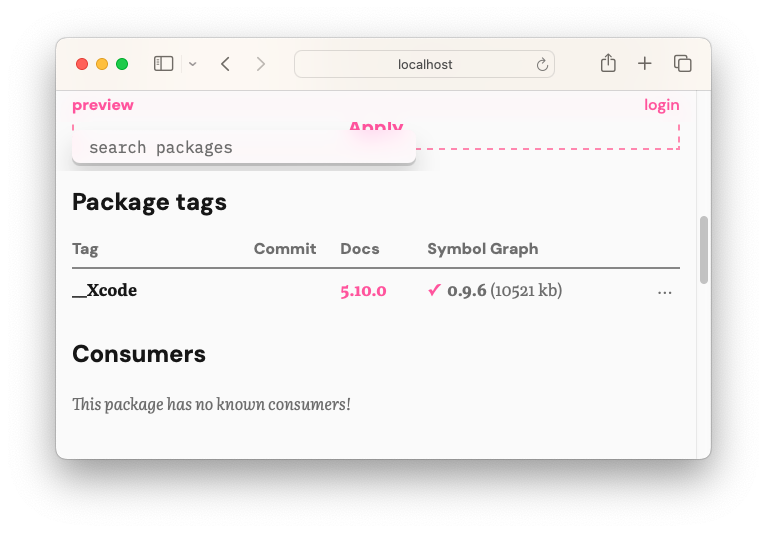Click the Tag column header
This screenshot has height=533, width=767.
(x=85, y=249)
